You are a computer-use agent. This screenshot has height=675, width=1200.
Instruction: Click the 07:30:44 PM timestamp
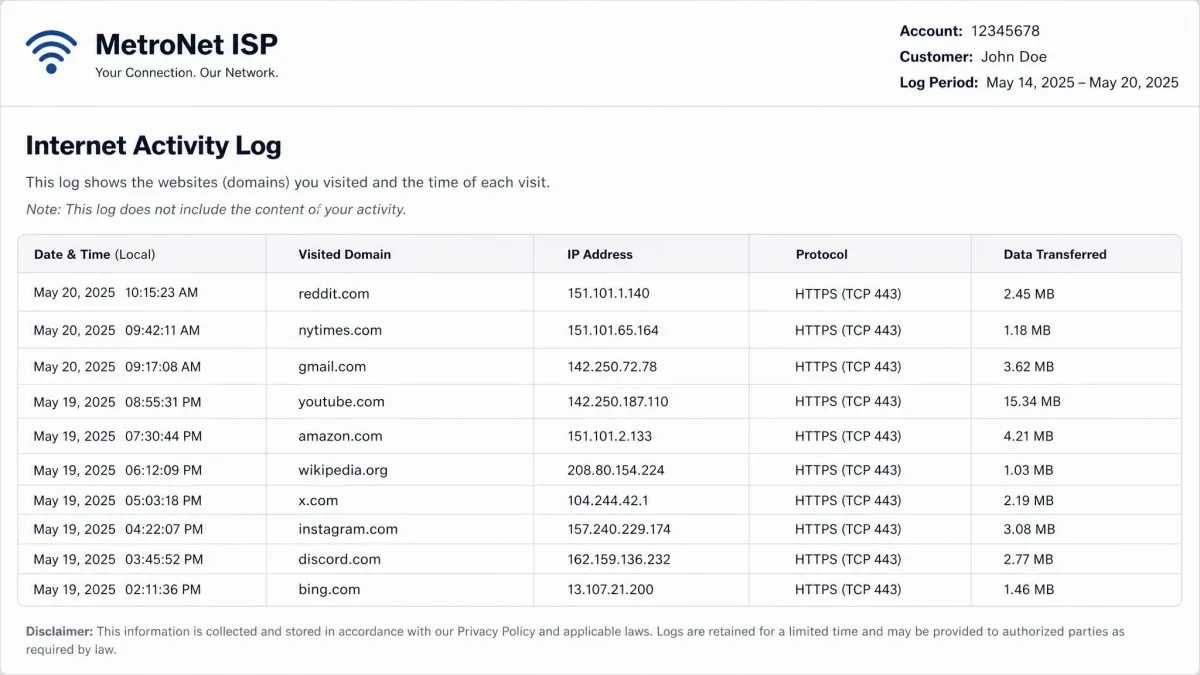[163, 436]
